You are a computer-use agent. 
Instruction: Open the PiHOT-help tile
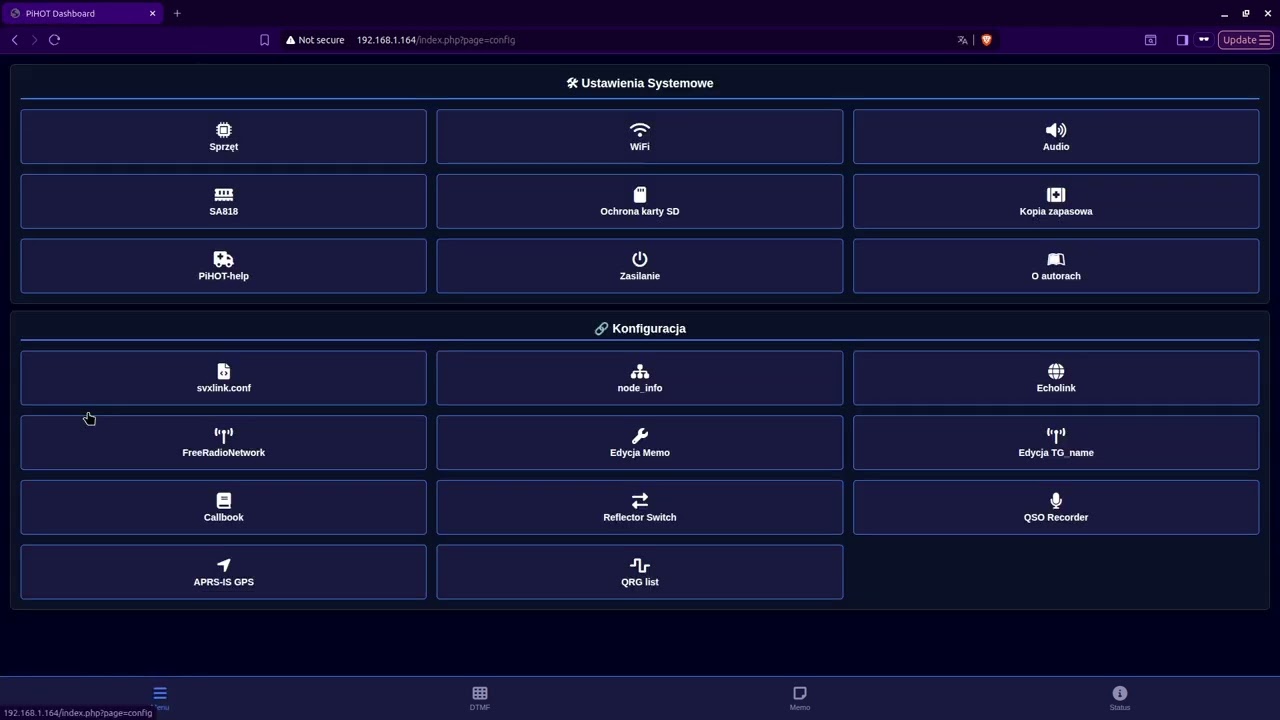pyautogui.click(x=223, y=266)
